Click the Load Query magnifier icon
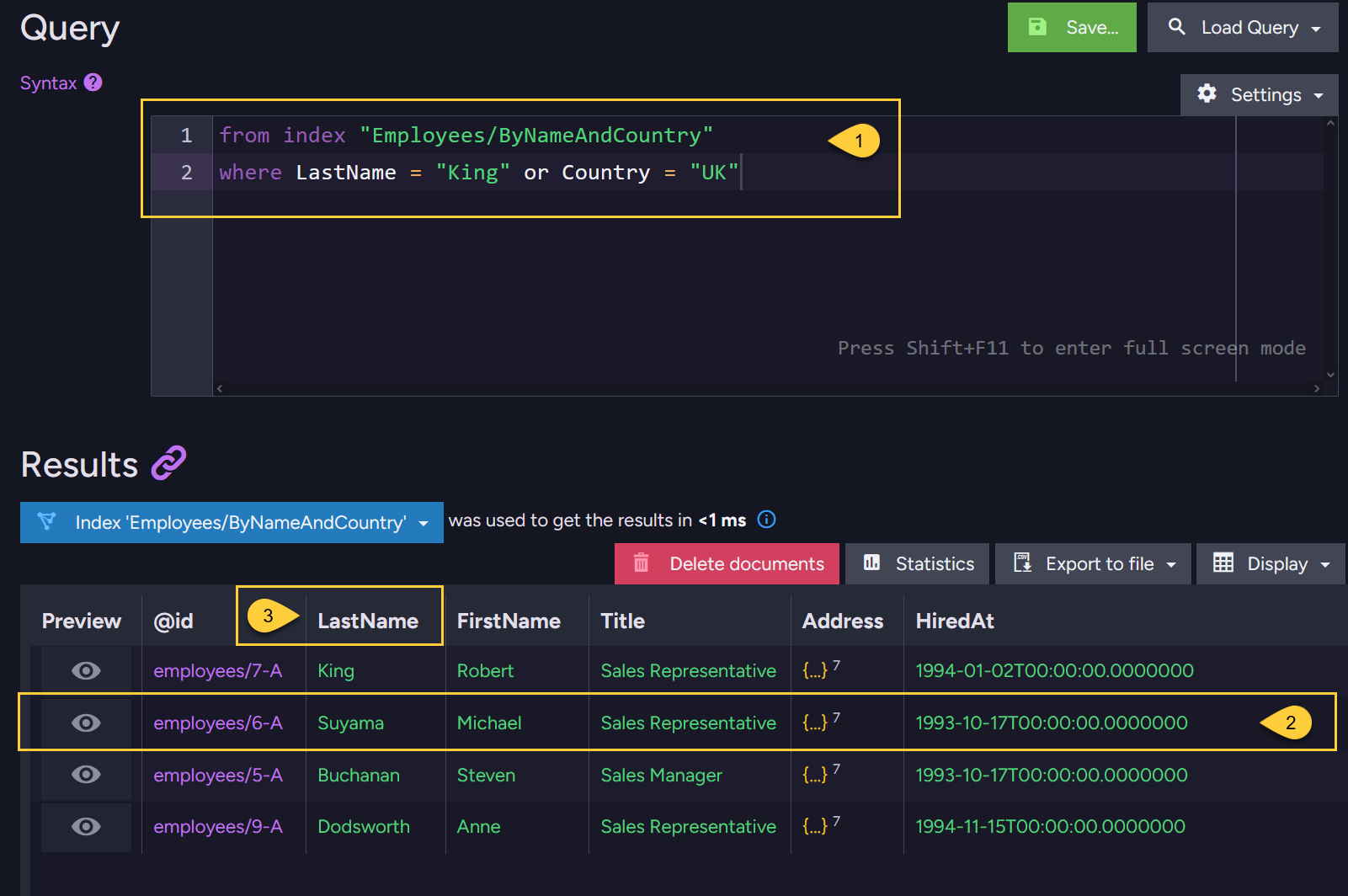1348x896 pixels. tap(1177, 26)
